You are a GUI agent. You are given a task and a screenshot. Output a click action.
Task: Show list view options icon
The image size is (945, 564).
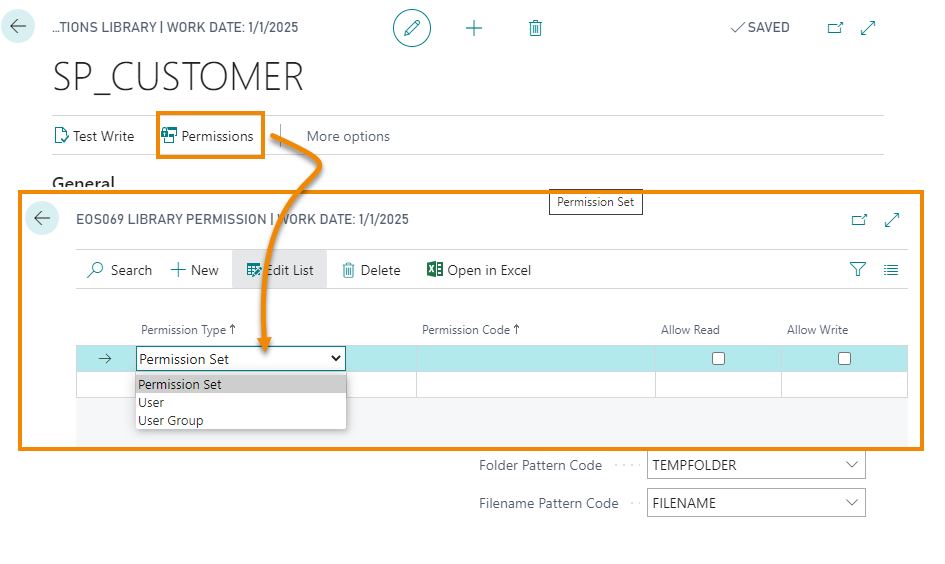[890, 269]
